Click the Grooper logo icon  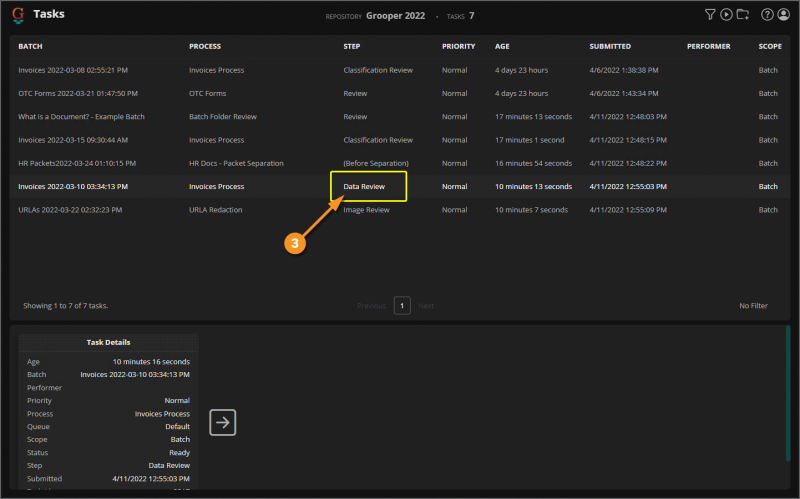(x=18, y=14)
